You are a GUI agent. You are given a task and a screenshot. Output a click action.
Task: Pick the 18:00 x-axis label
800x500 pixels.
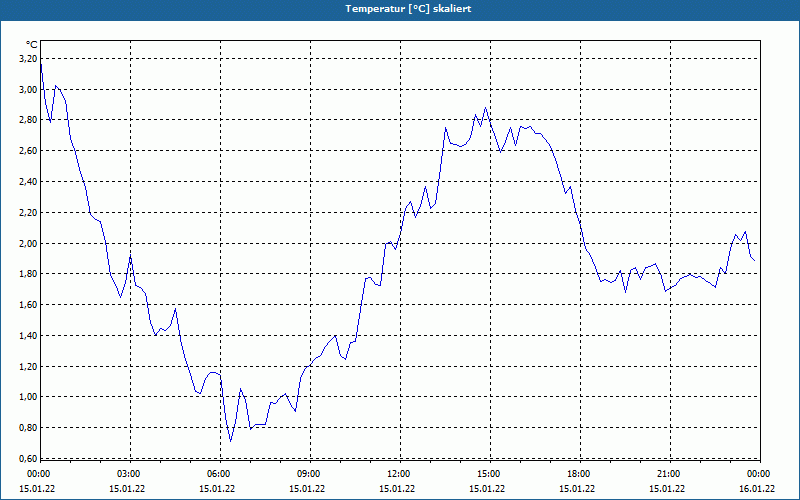pyautogui.click(x=579, y=474)
